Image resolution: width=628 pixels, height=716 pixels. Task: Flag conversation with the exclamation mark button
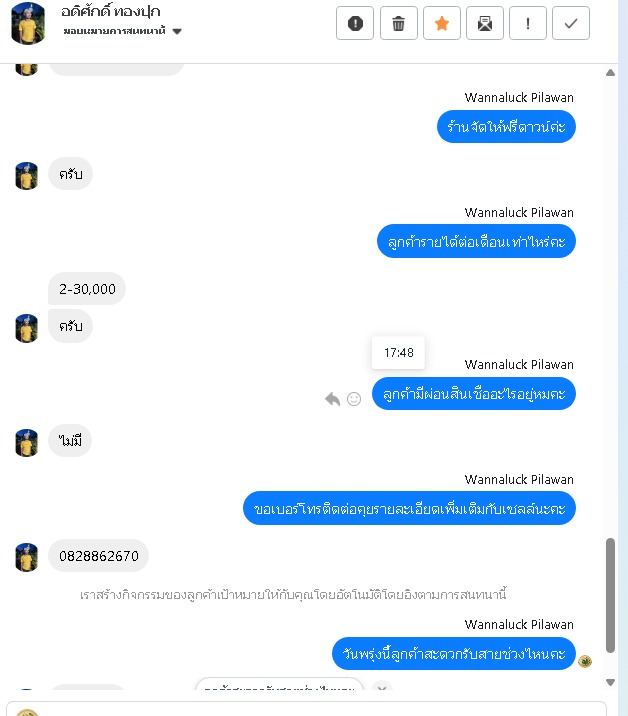tap(528, 23)
